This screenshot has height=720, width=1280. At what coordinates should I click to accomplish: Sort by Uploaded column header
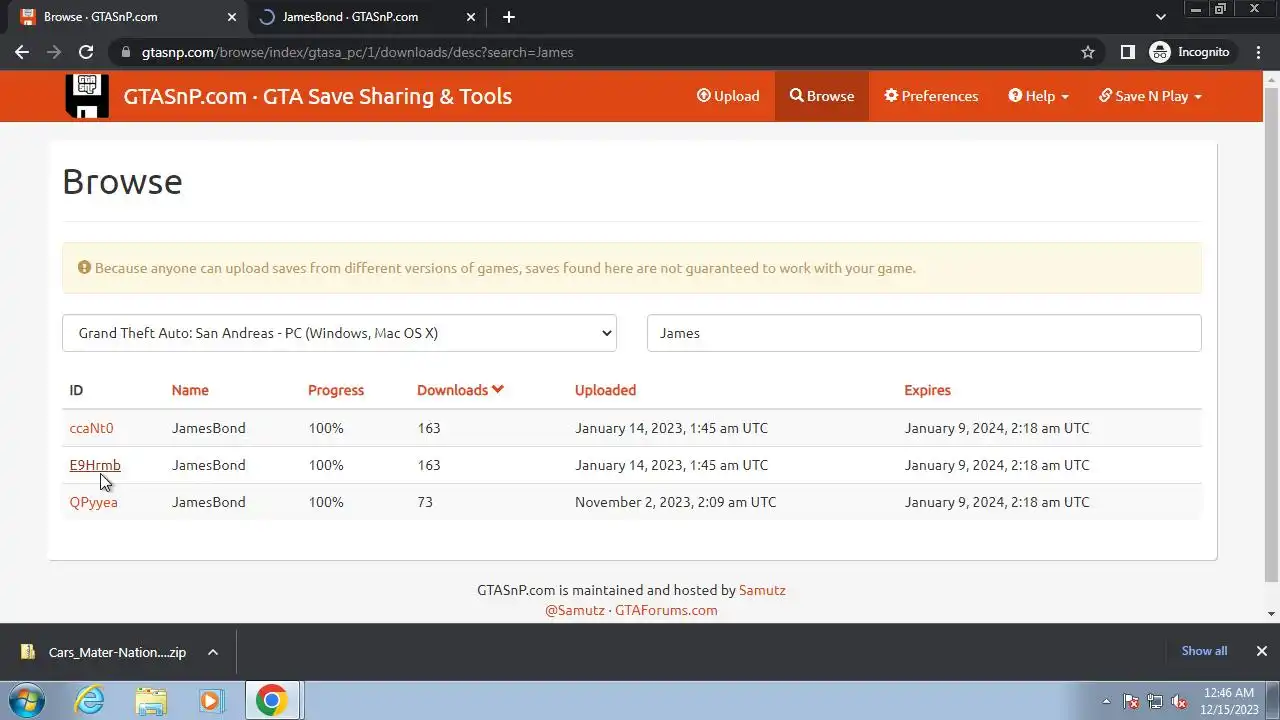click(x=605, y=390)
